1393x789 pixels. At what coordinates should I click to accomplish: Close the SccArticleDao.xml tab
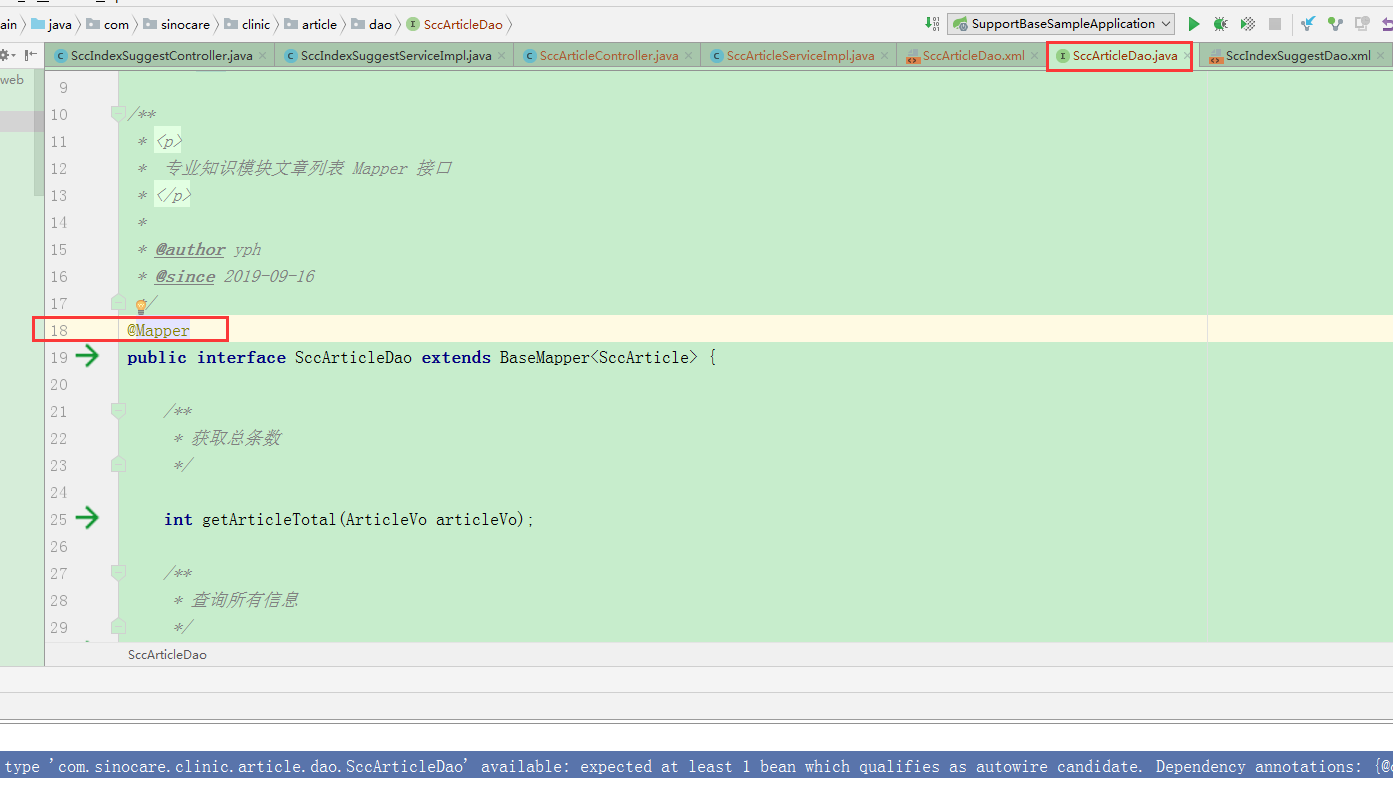tap(1035, 56)
